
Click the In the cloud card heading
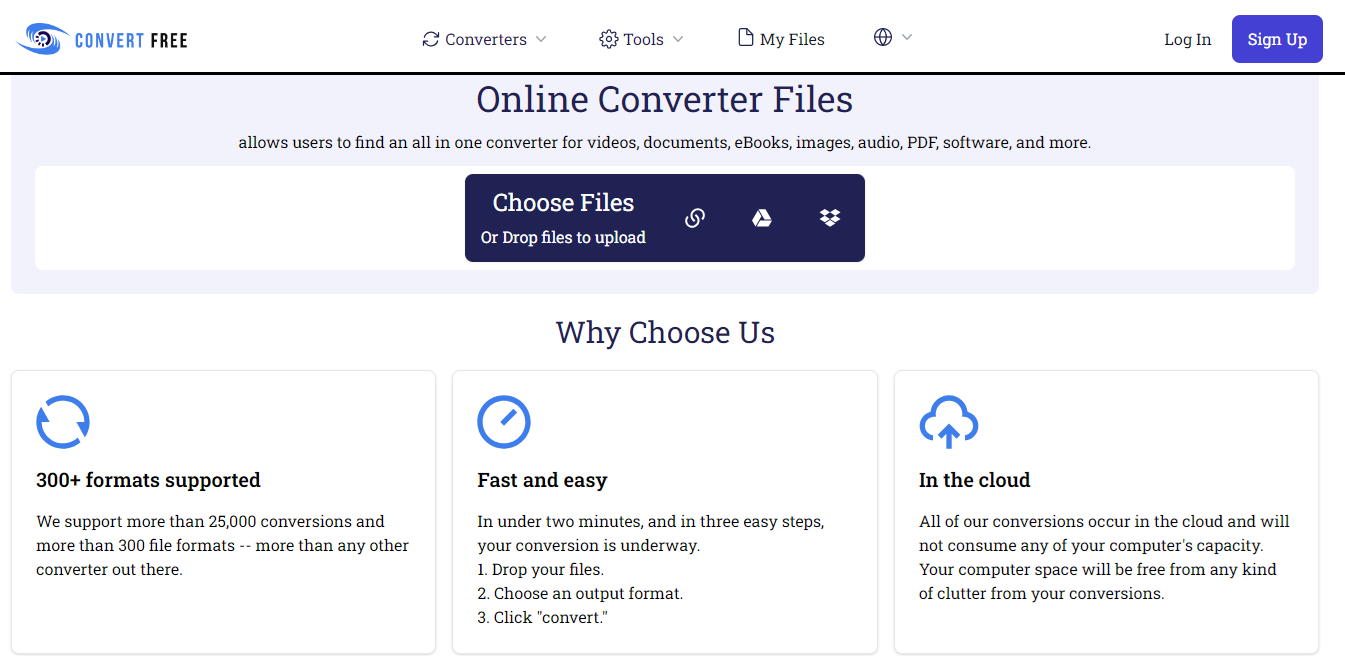974,480
